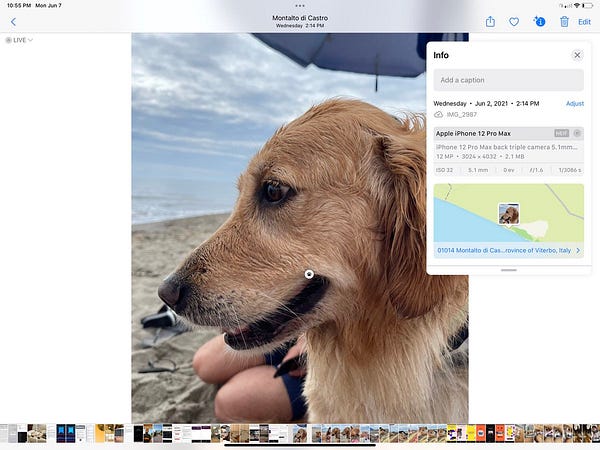Open the 01014 Montalto di Castro address link
Viewport: 600px width, 450px height.
504,250
